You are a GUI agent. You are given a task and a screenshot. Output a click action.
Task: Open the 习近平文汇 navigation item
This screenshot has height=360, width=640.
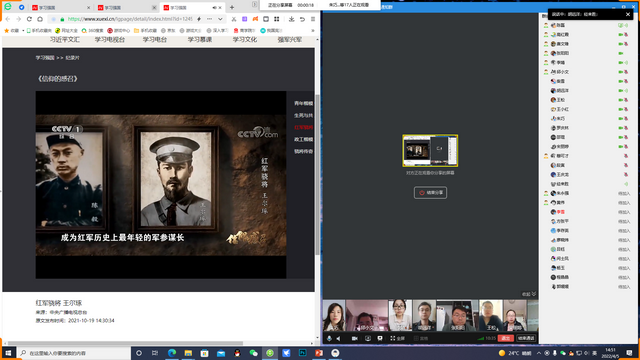tap(64, 40)
